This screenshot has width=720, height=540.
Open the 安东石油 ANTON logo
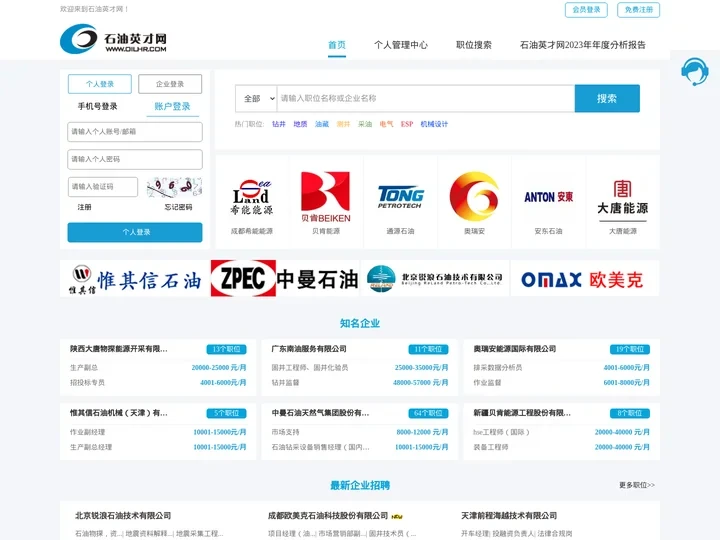[x=548, y=197]
